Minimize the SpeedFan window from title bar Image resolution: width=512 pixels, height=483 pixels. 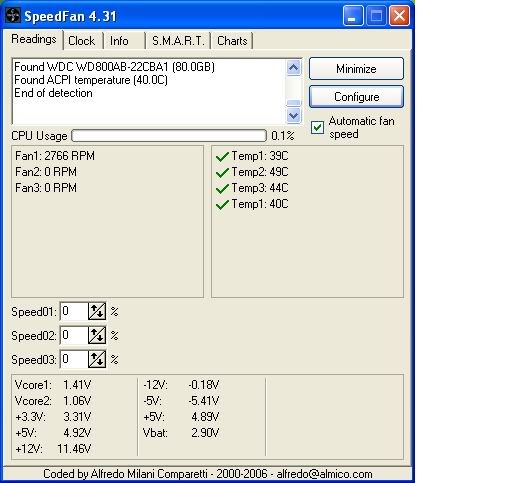coord(353,15)
